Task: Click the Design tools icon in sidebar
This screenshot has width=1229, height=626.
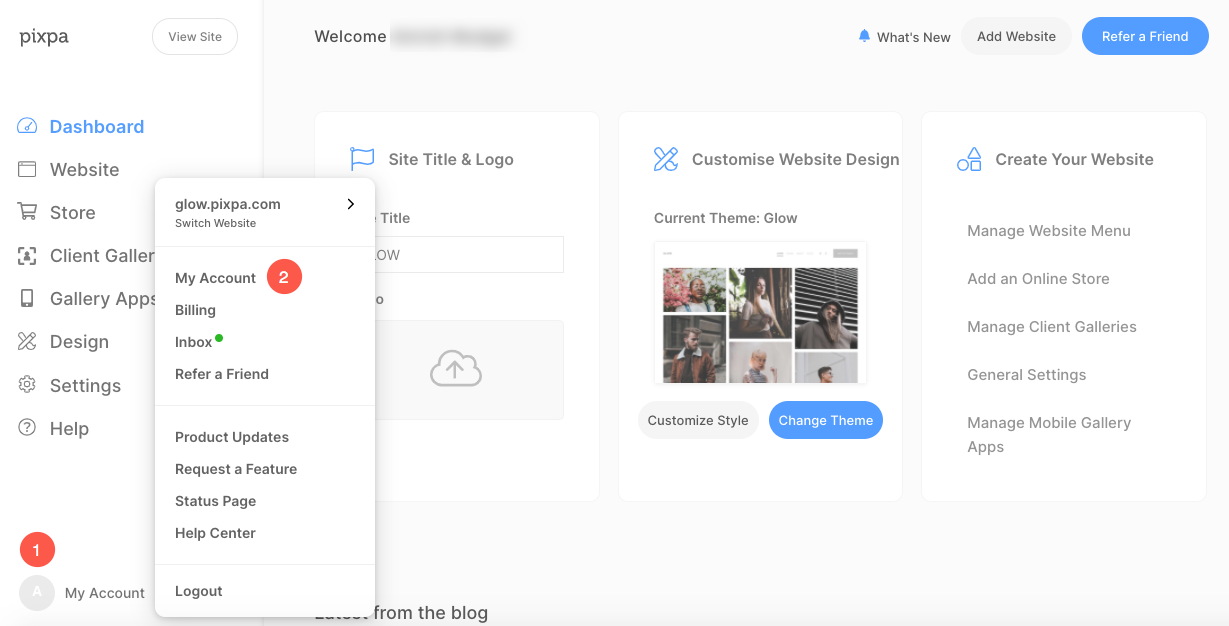Action: pyautogui.click(x=27, y=342)
